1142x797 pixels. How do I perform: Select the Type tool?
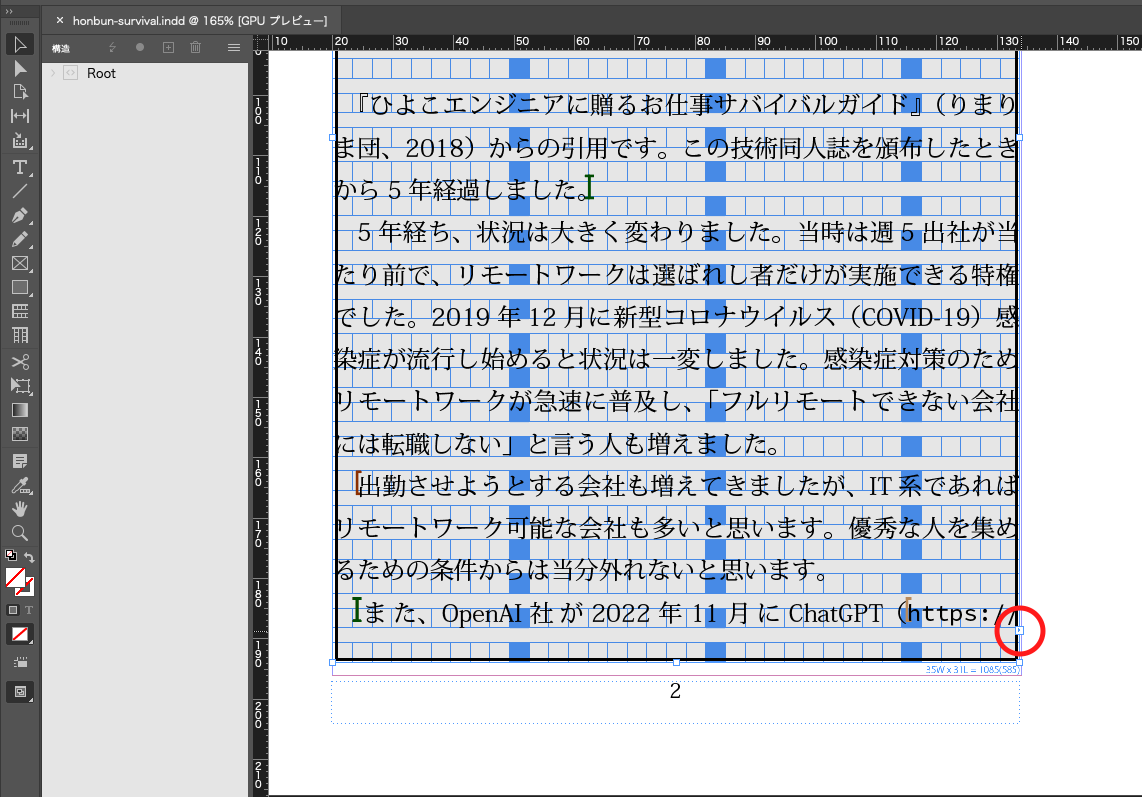[x=20, y=168]
